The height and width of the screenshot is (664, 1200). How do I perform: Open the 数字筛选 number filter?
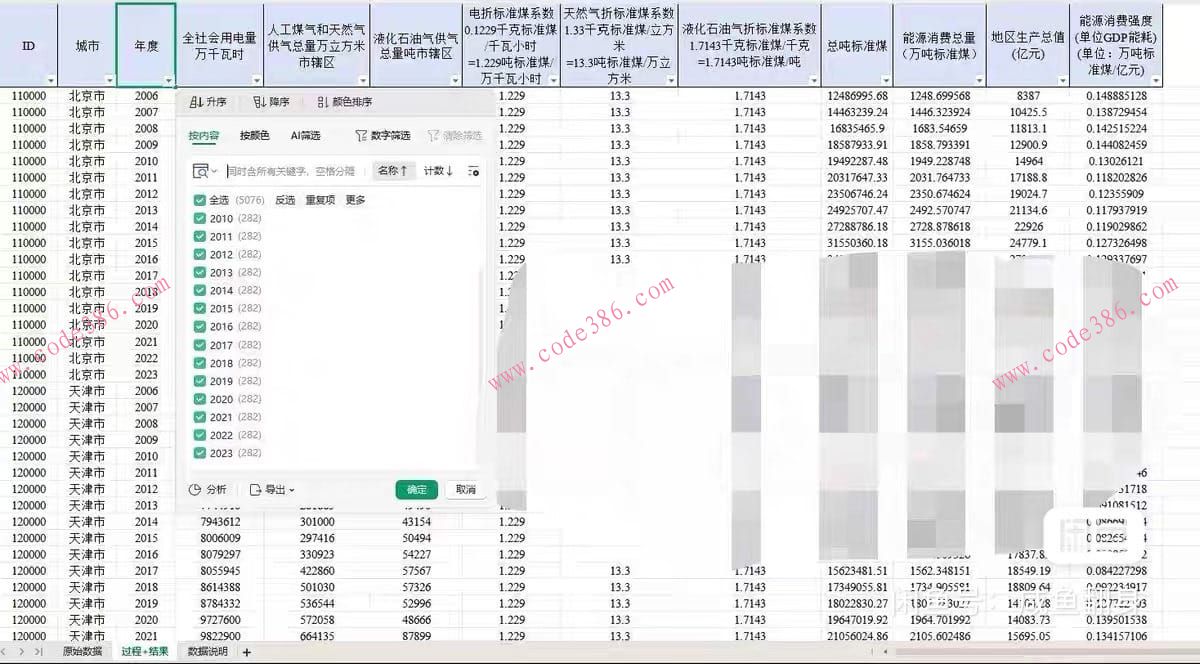[383, 135]
